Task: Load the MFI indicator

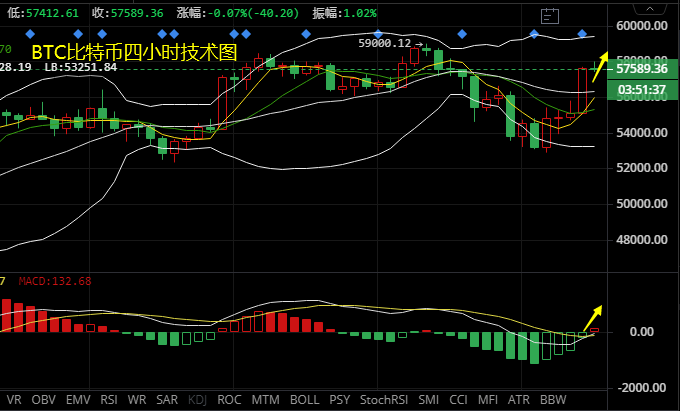Action: coord(488,399)
